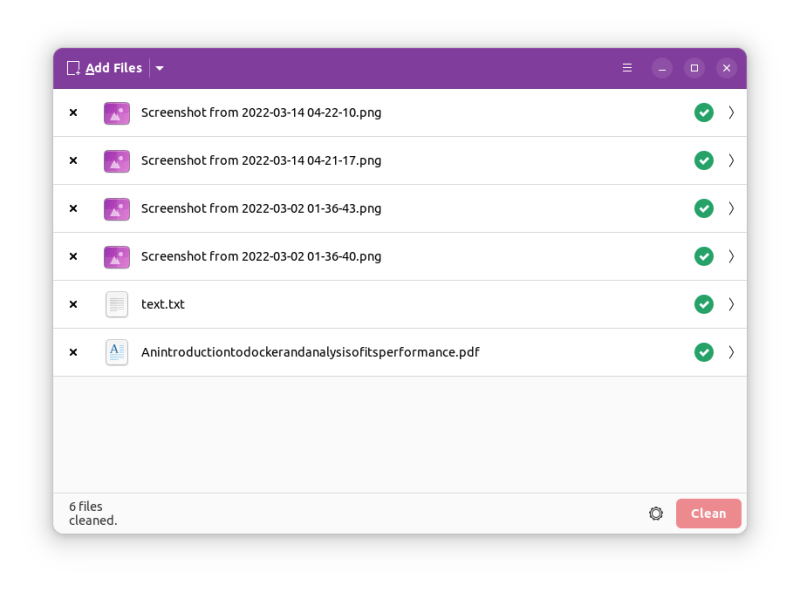
Task: Remove the docker PDF file from list
Action: tap(73, 353)
